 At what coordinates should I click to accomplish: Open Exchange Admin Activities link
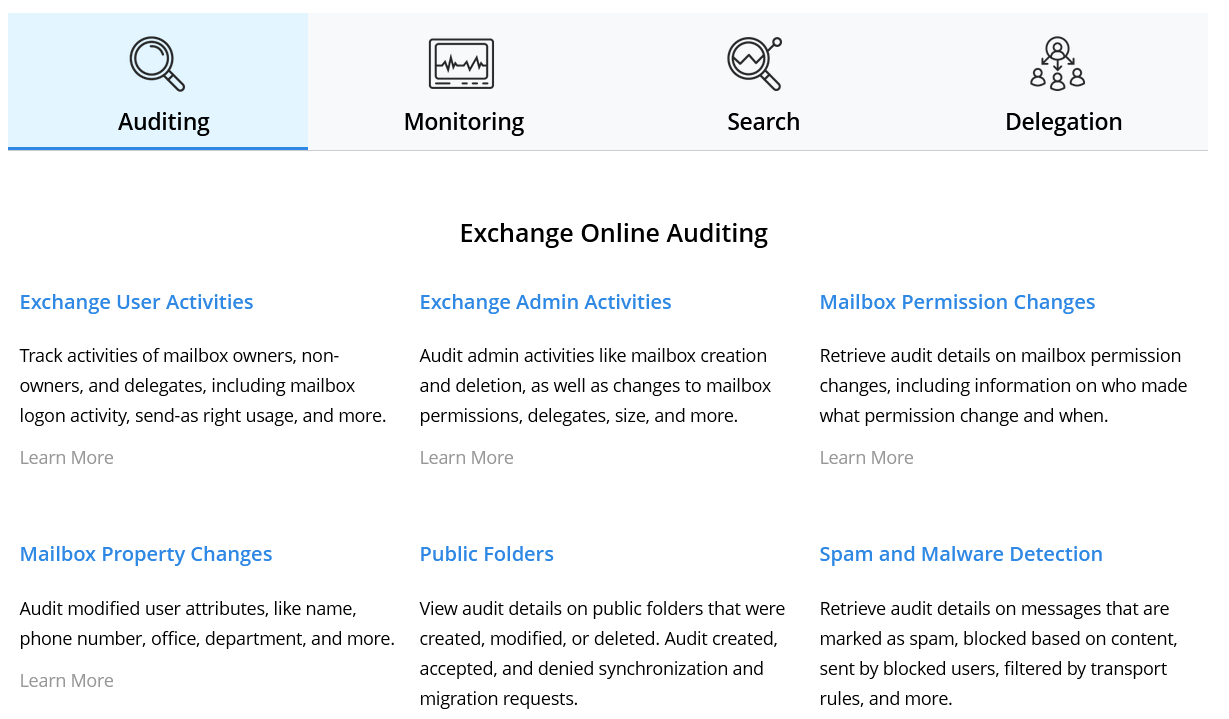click(x=546, y=302)
